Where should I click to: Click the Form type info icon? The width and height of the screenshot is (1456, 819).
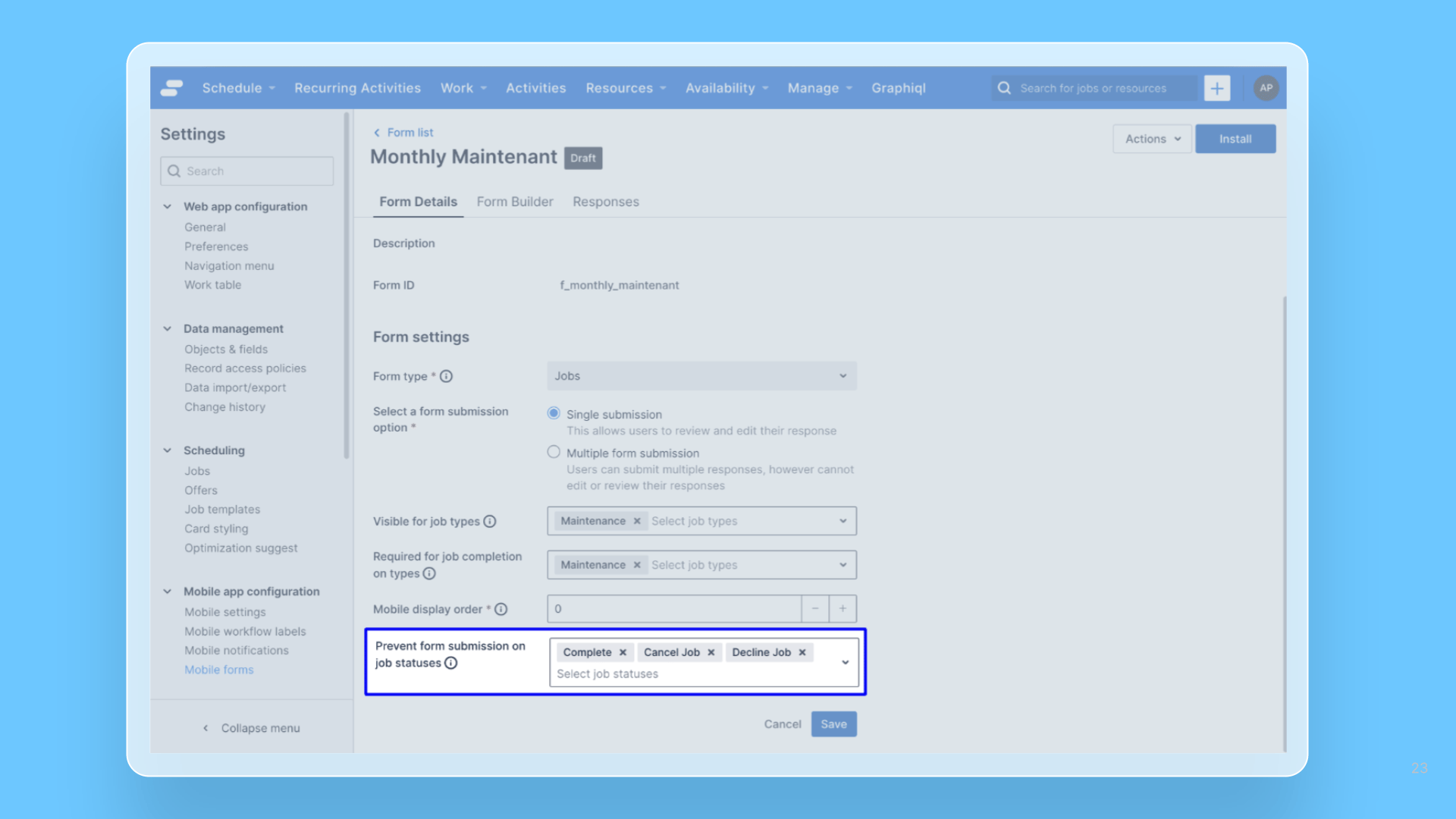[x=447, y=376]
